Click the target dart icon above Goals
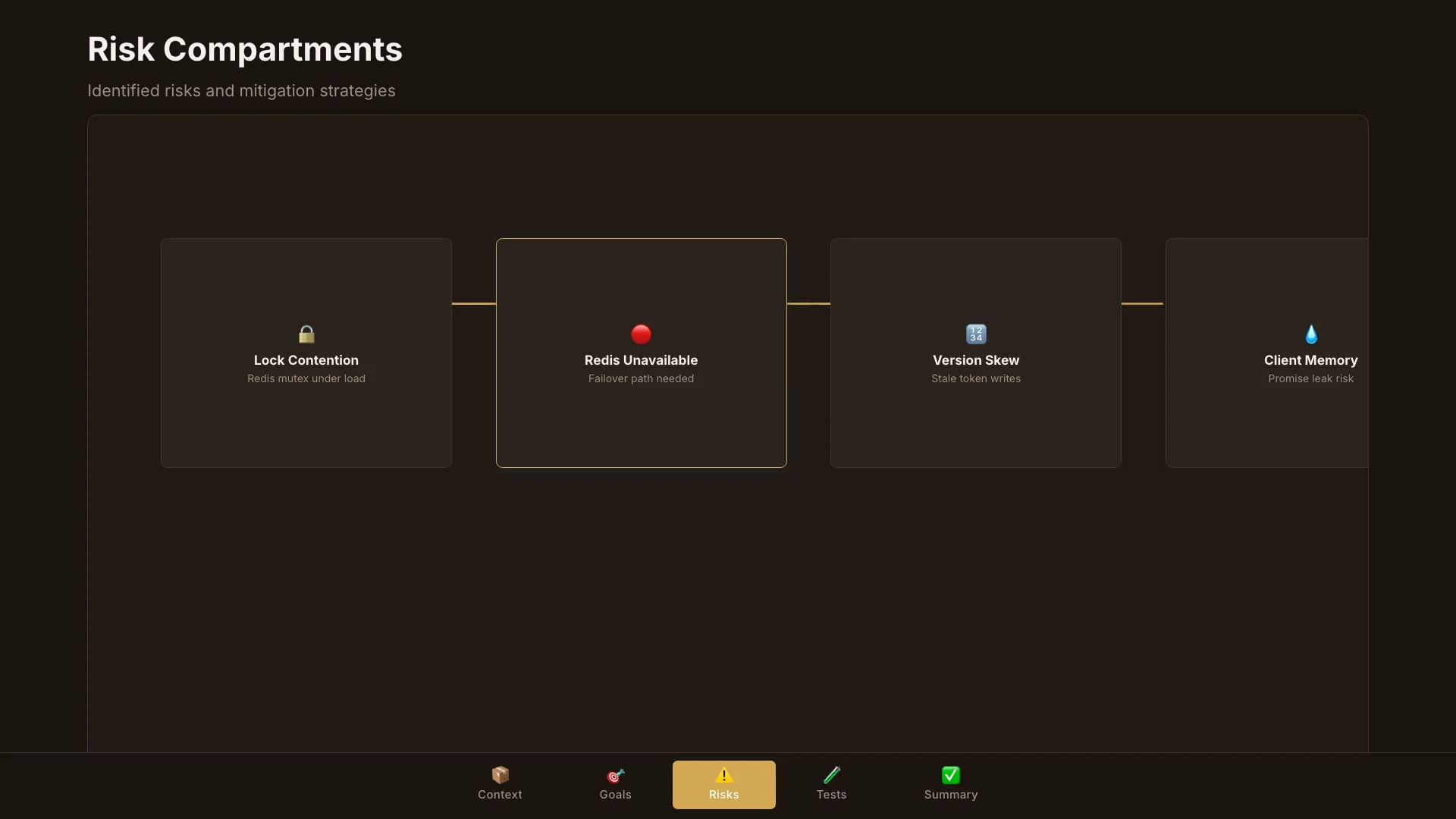Screen dimensions: 1456x819 click(x=616, y=775)
